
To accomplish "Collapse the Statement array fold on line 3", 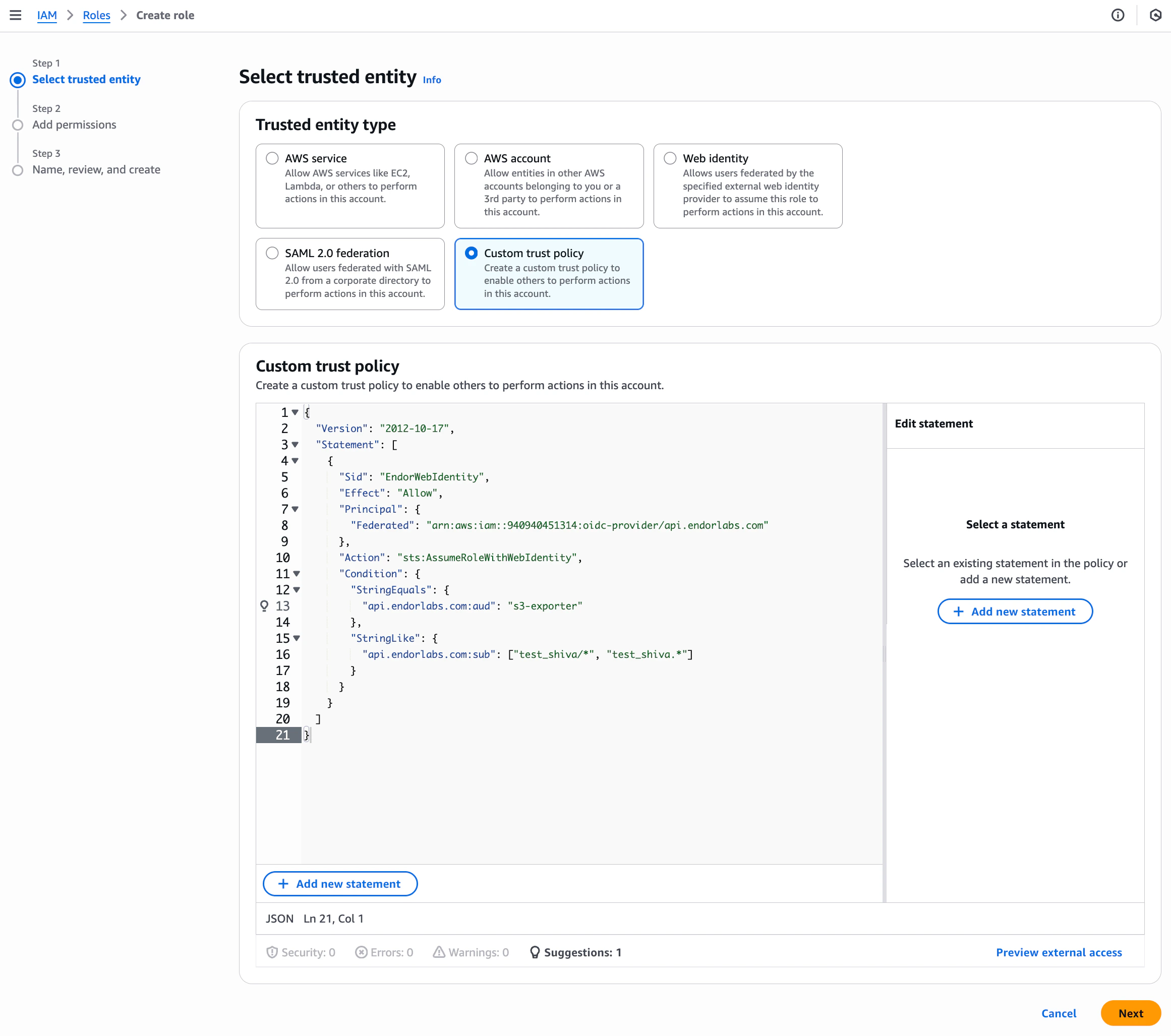I will click(295, 445).
